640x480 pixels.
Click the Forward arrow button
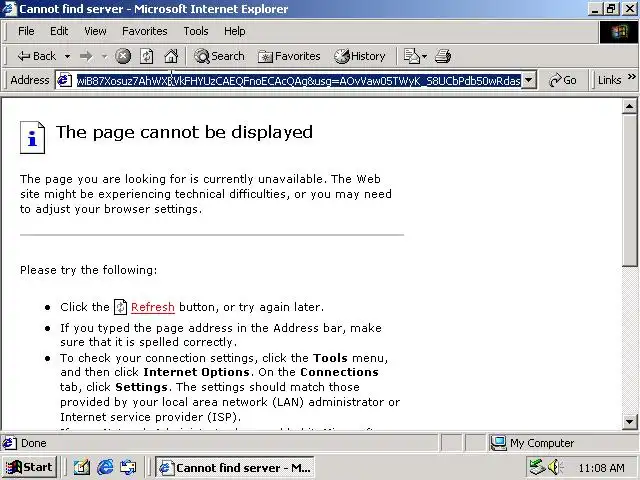(86, 56)
